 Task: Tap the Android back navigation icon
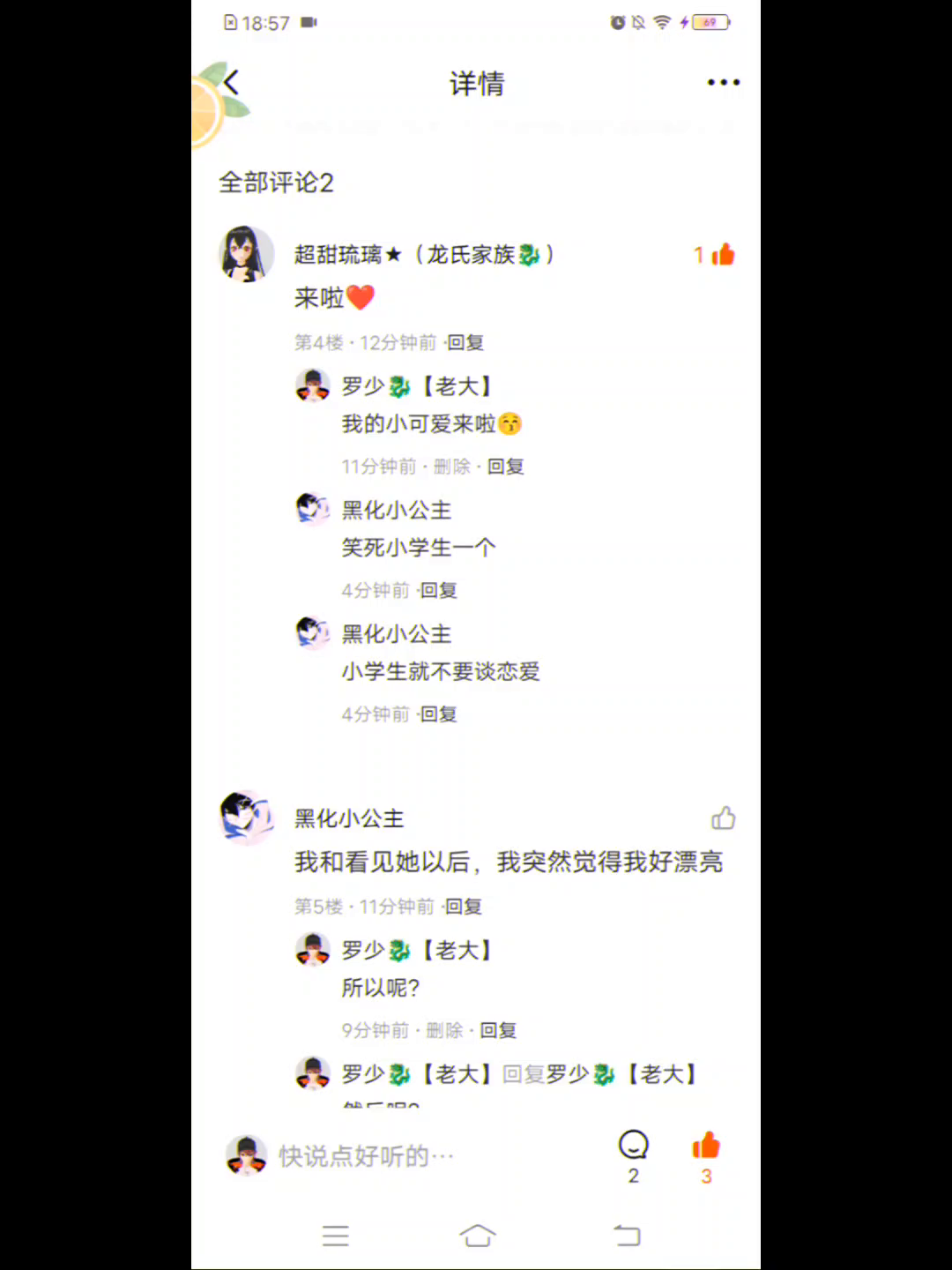click(x=628, y=1236)
